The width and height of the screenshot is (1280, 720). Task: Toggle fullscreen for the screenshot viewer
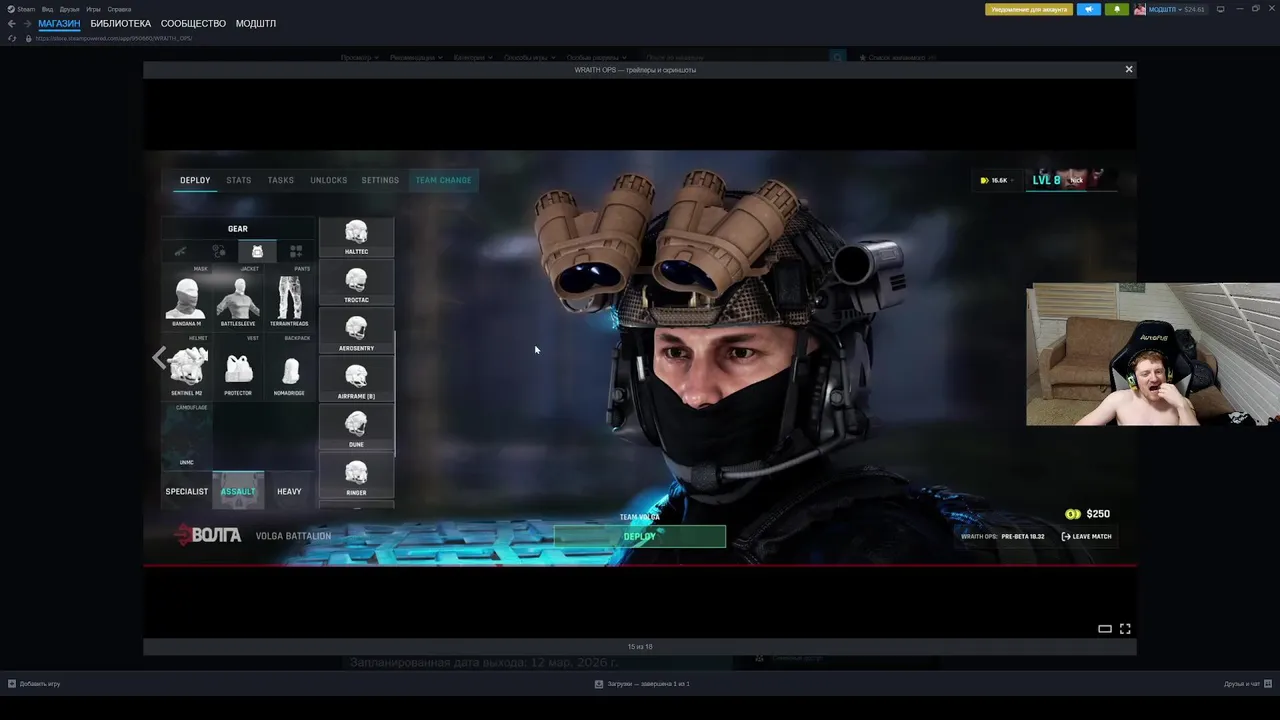[x=1125, y=629]
